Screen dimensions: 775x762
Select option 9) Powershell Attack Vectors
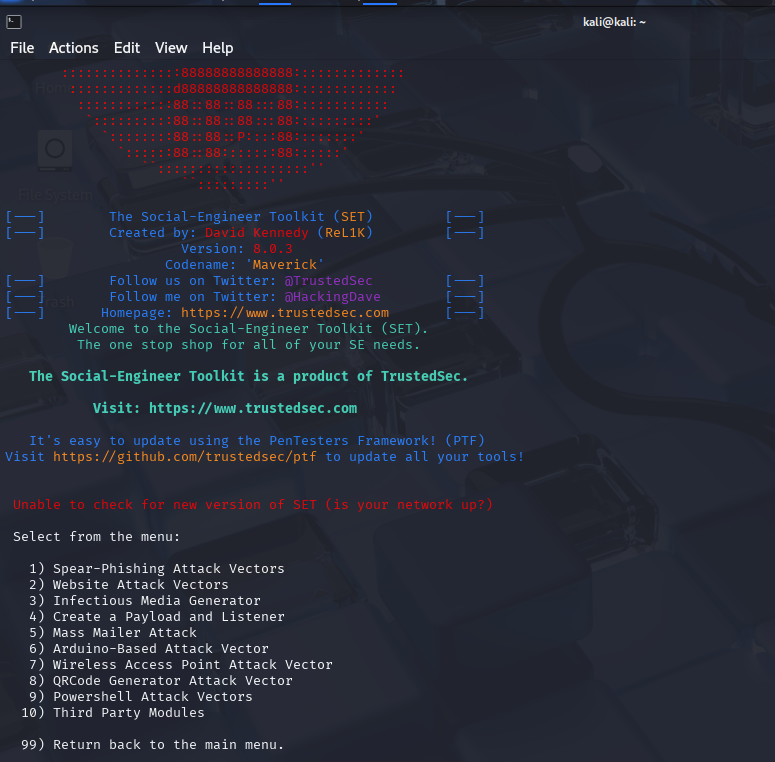click(141, 697)
